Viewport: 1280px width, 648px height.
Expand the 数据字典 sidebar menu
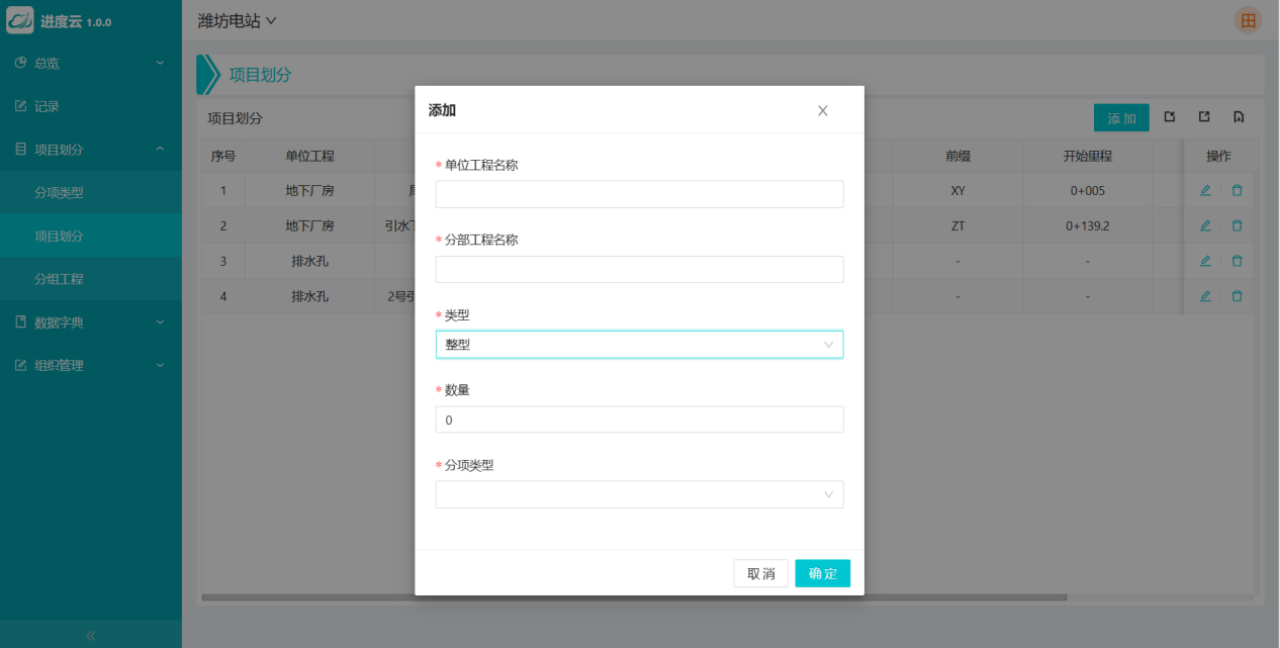point(90,323)
